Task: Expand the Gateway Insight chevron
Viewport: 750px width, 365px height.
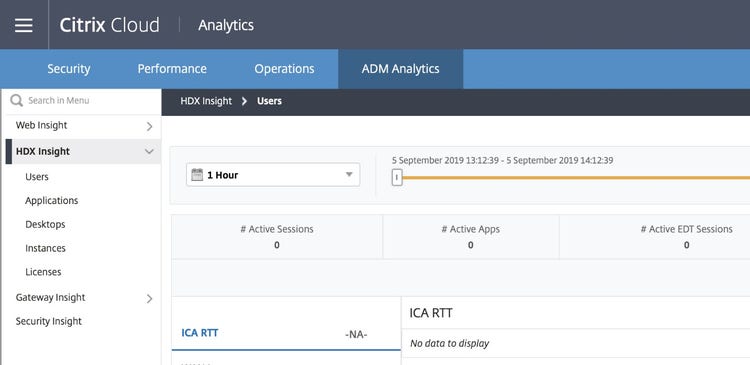Action: click(149, 299)
